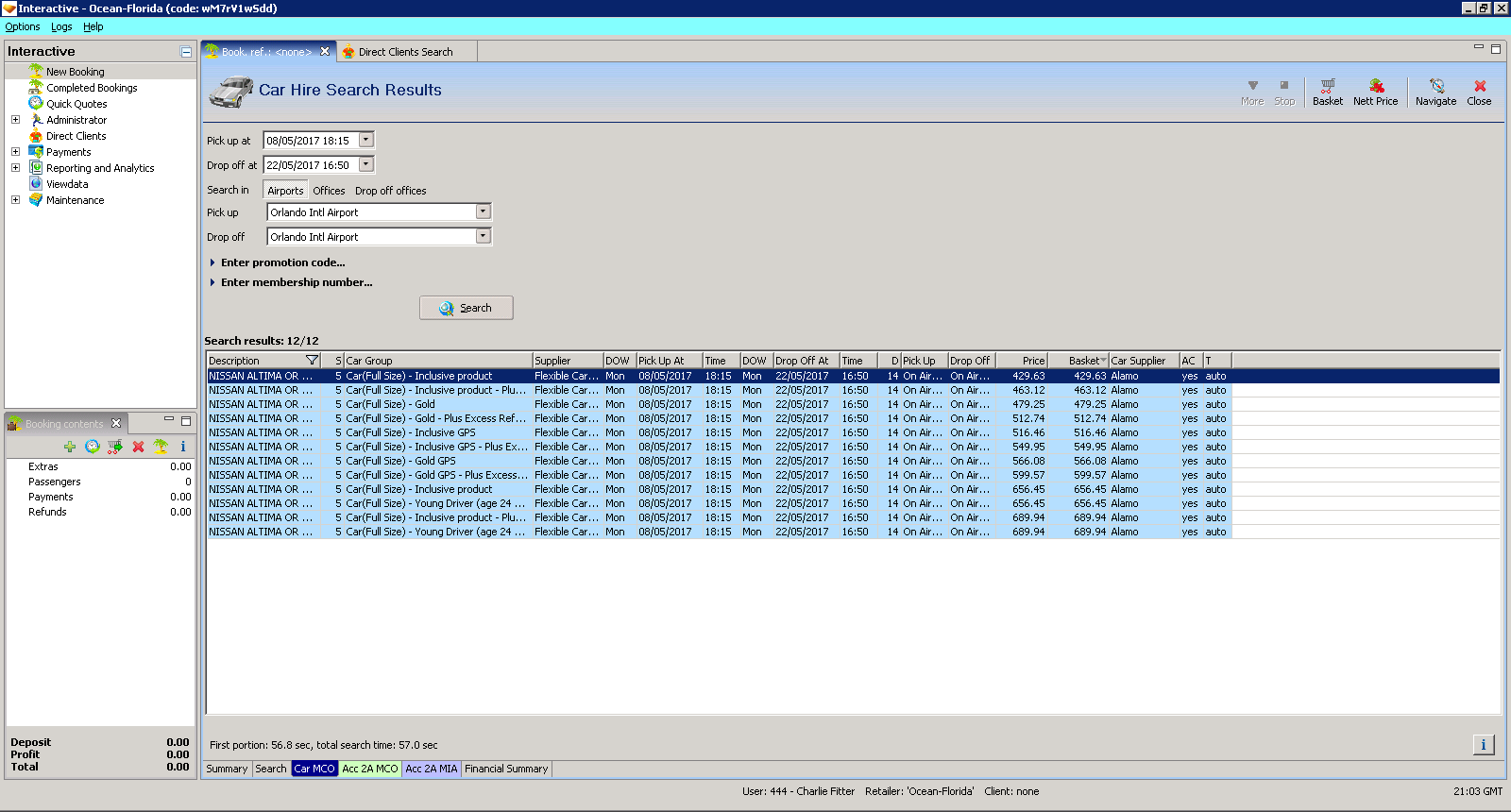Switch to the Financial Summary tab

click(506, 769)
